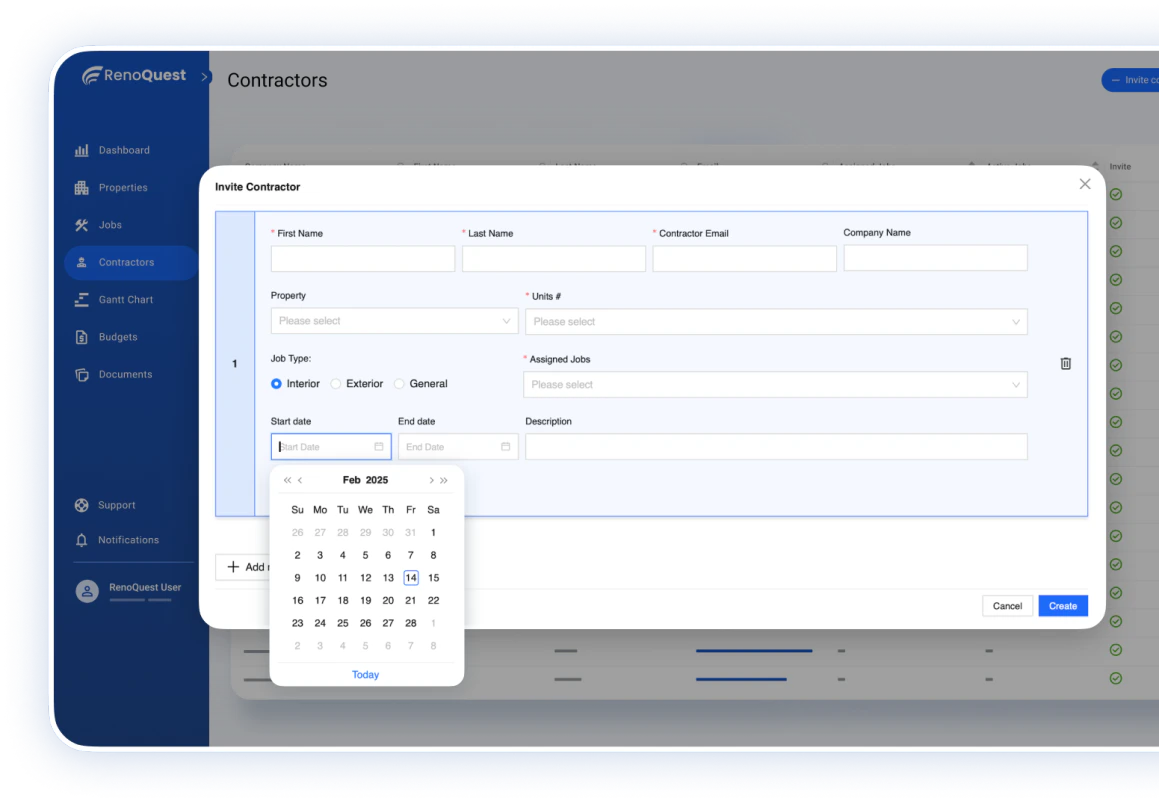
Task: Click the Documents sidebar icon
Action: (81, 375)
